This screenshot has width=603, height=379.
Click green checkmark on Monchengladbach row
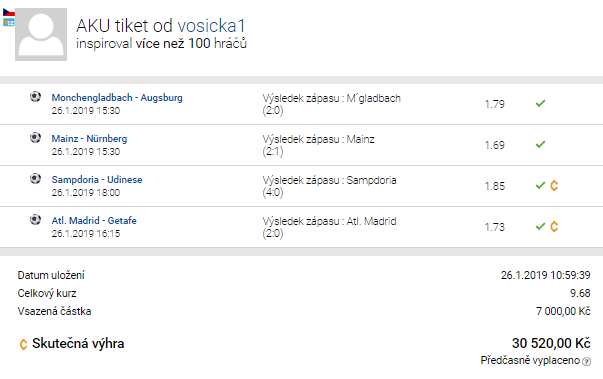click(540, 103)
